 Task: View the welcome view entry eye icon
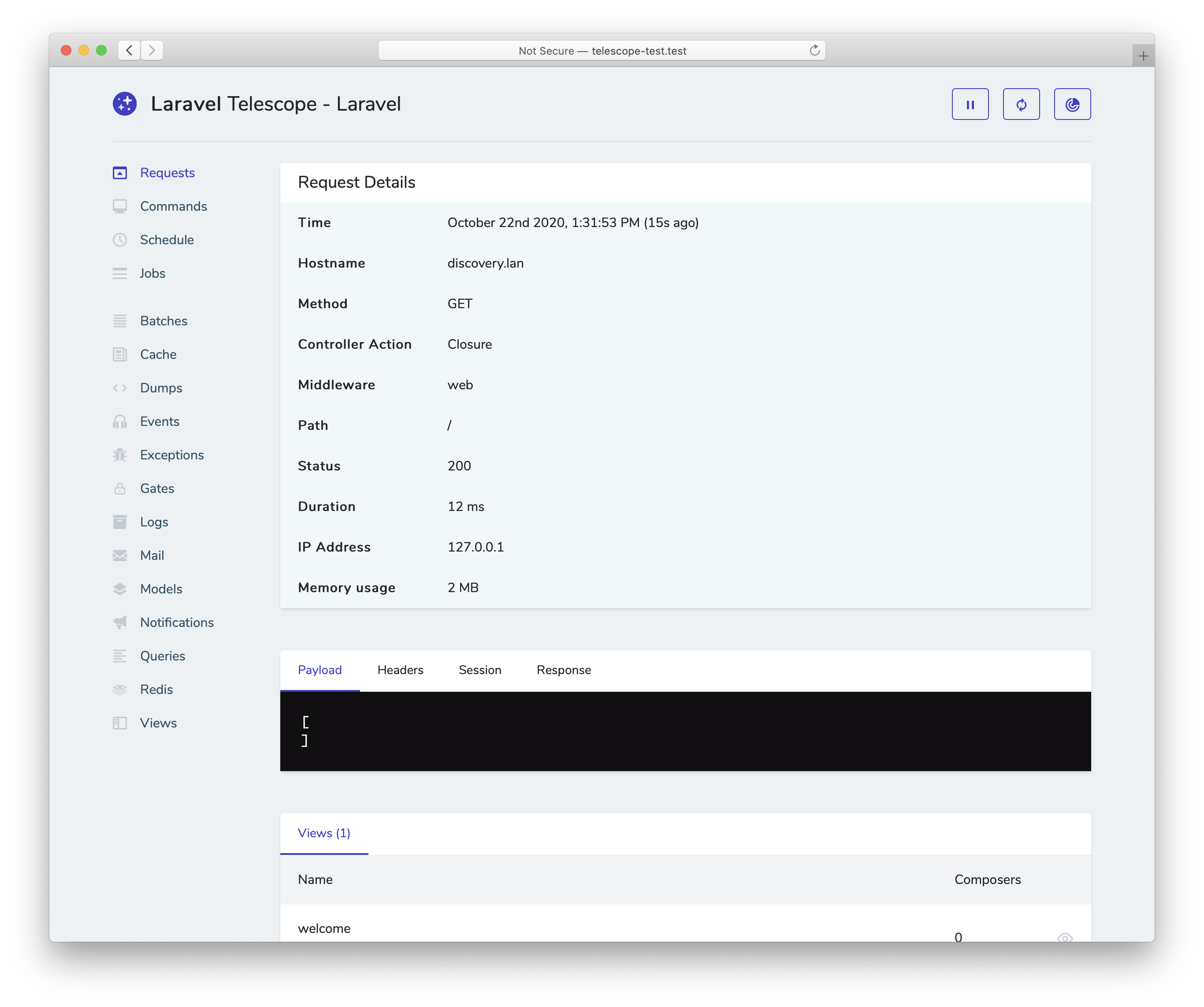[1064, 937]
